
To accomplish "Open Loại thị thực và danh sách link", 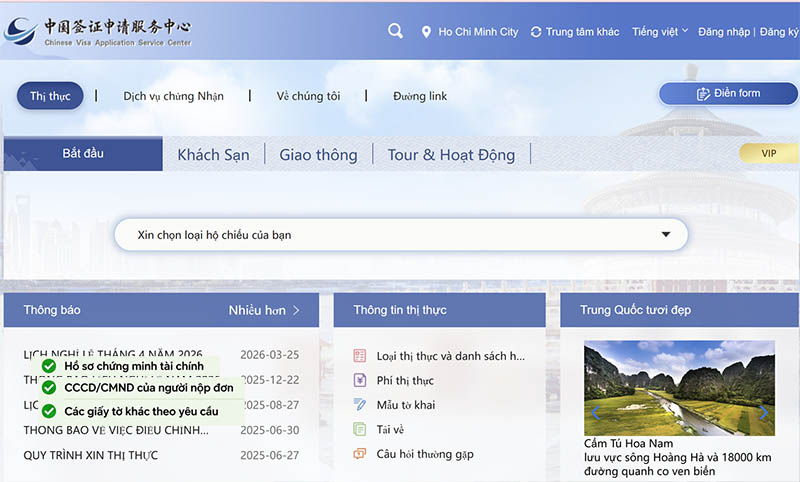I will tap(451, 356).
